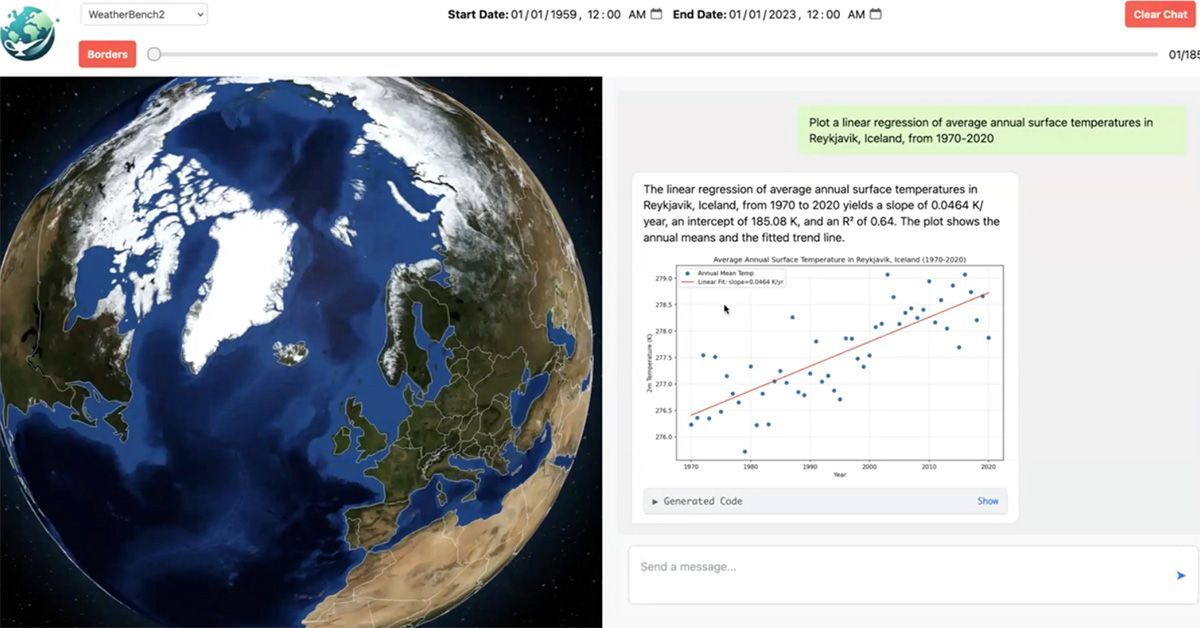Click the WeatherBench globe logo
Viewport: 1200px width, 628px height.
pyautogui.click(x=30, y=31)
